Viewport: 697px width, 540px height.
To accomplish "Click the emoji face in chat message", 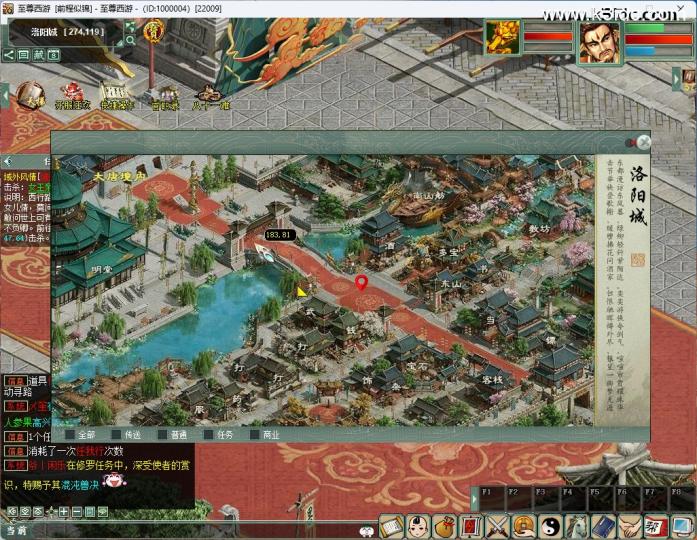I will pos(114,480).
